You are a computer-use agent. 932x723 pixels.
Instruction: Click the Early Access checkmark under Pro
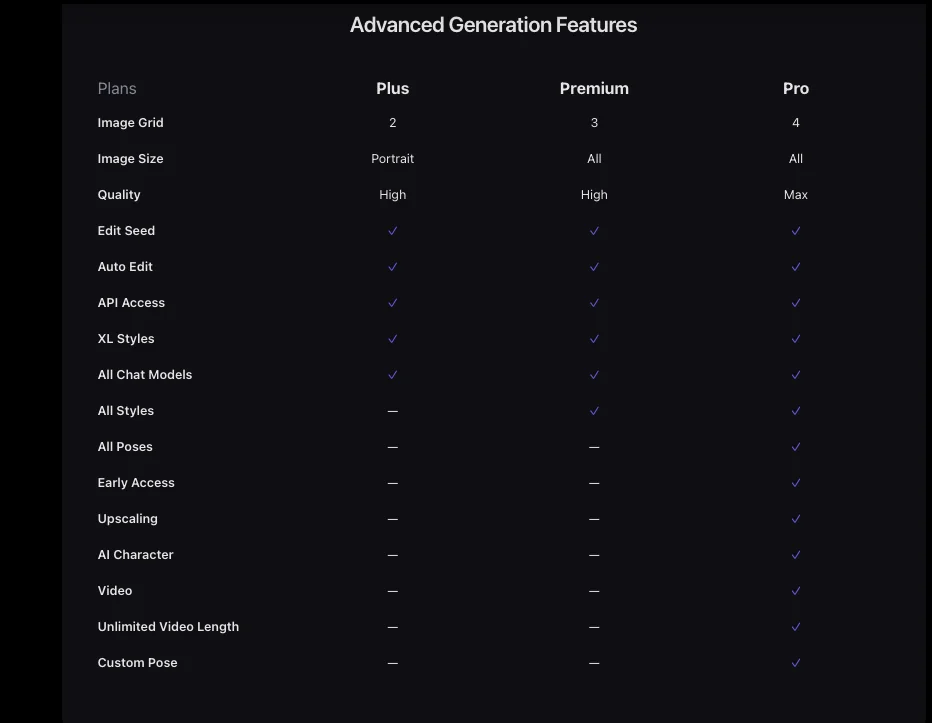click(795, 483)
